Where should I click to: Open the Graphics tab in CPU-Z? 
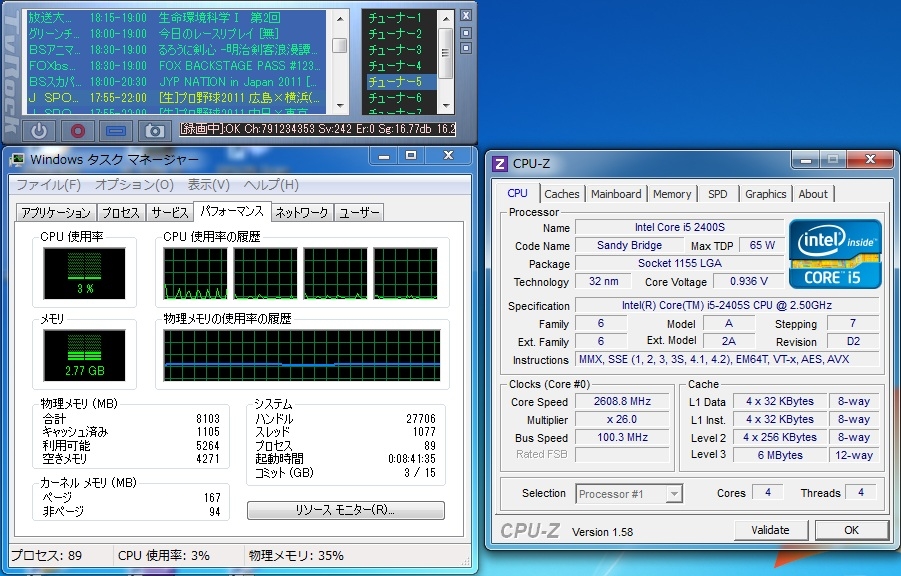(x=765, y=194)
